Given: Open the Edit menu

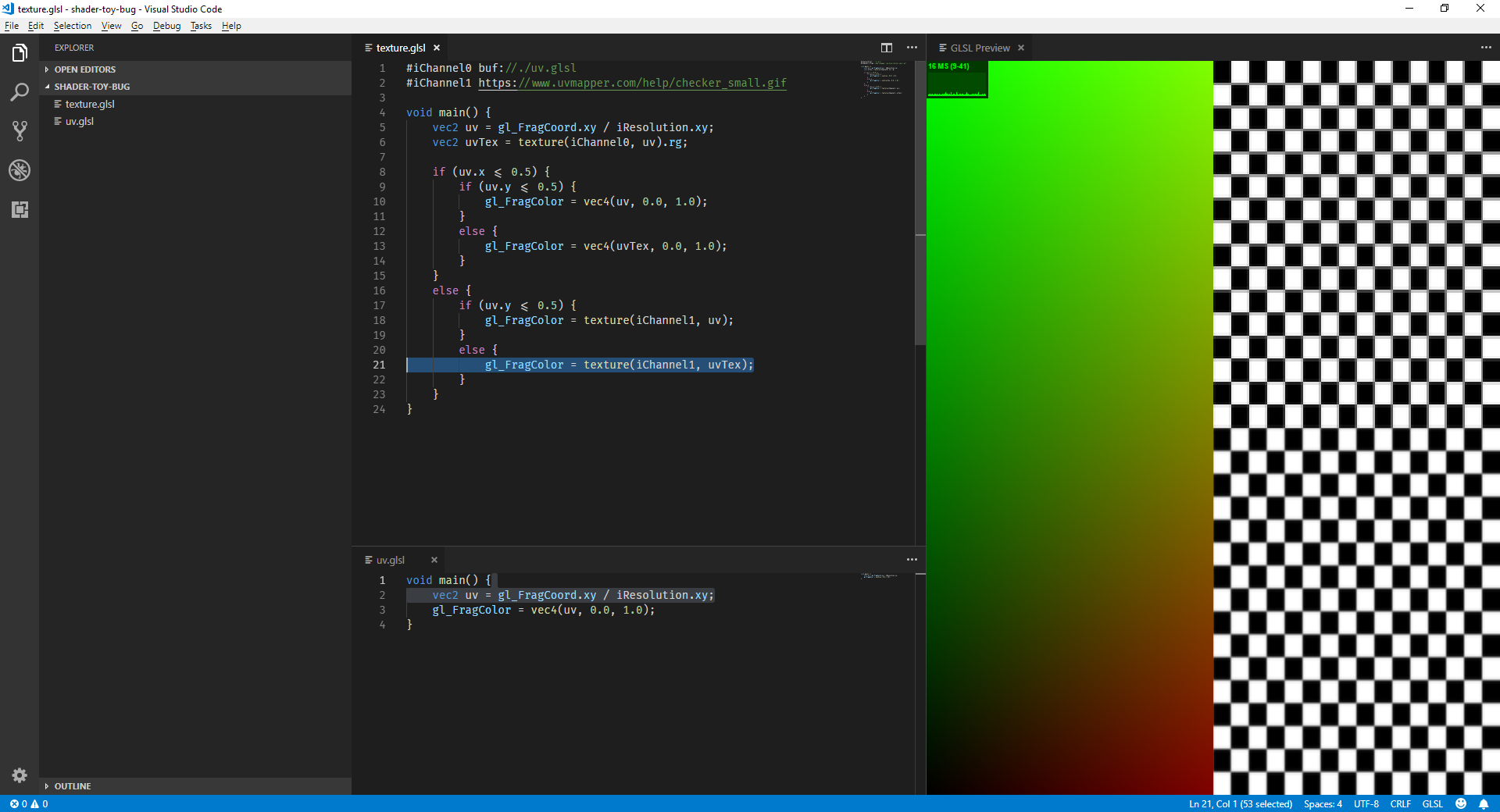Looking at the screenshot, I should 36,26.
